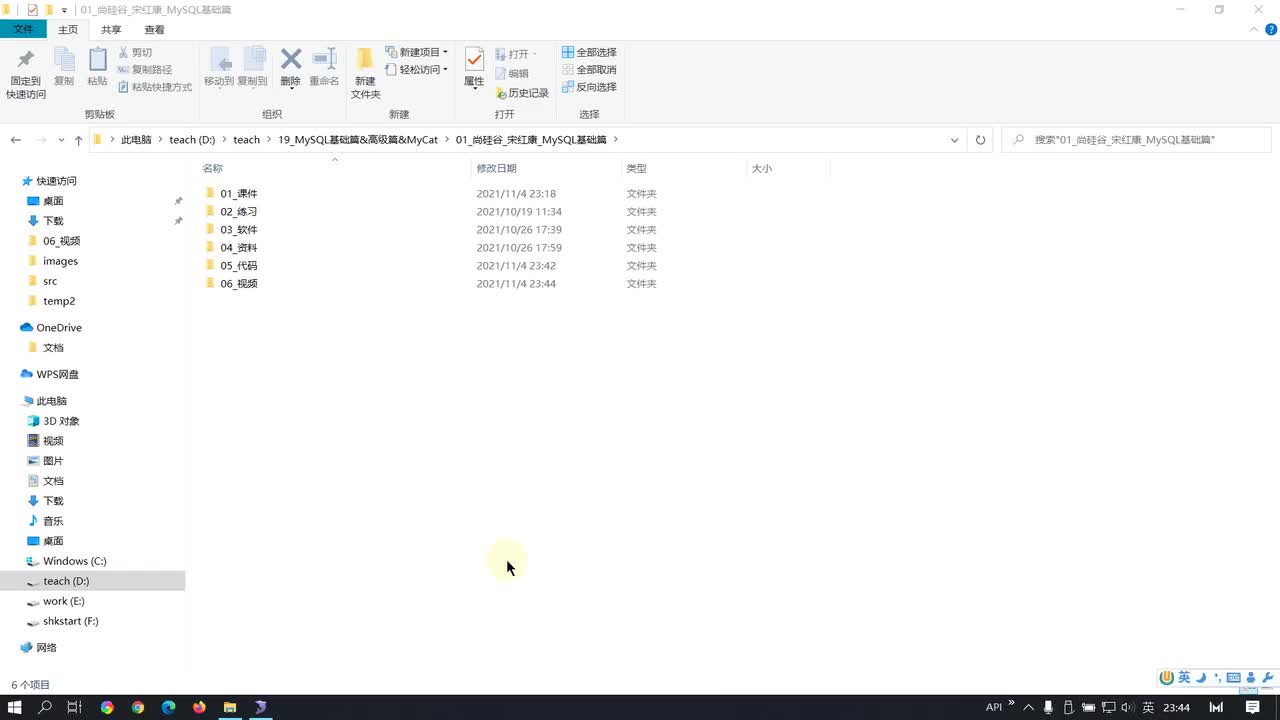Image resolution: width=1280 pixels, height=720 pixels.
Task: Click the 移动到 icon
Action: 219,60
